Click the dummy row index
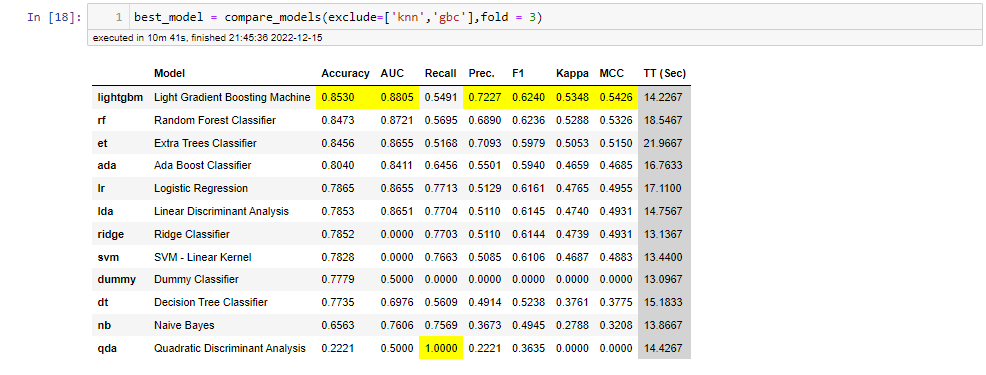986x375 pixels. click(116, 279)
